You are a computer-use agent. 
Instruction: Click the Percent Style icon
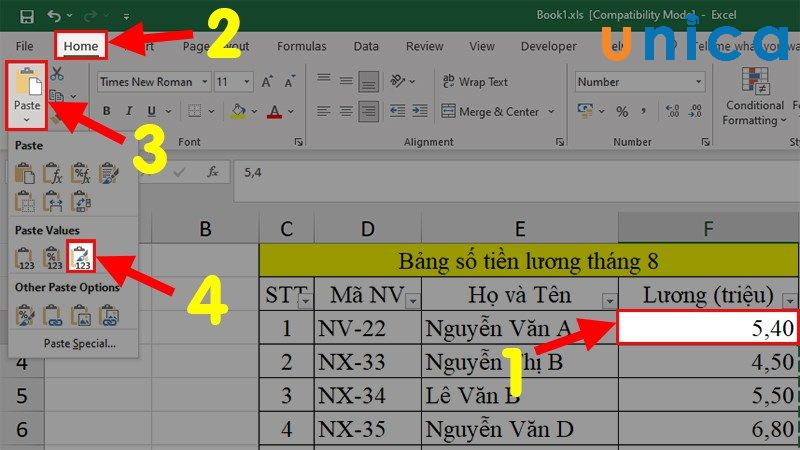point(622,111)
